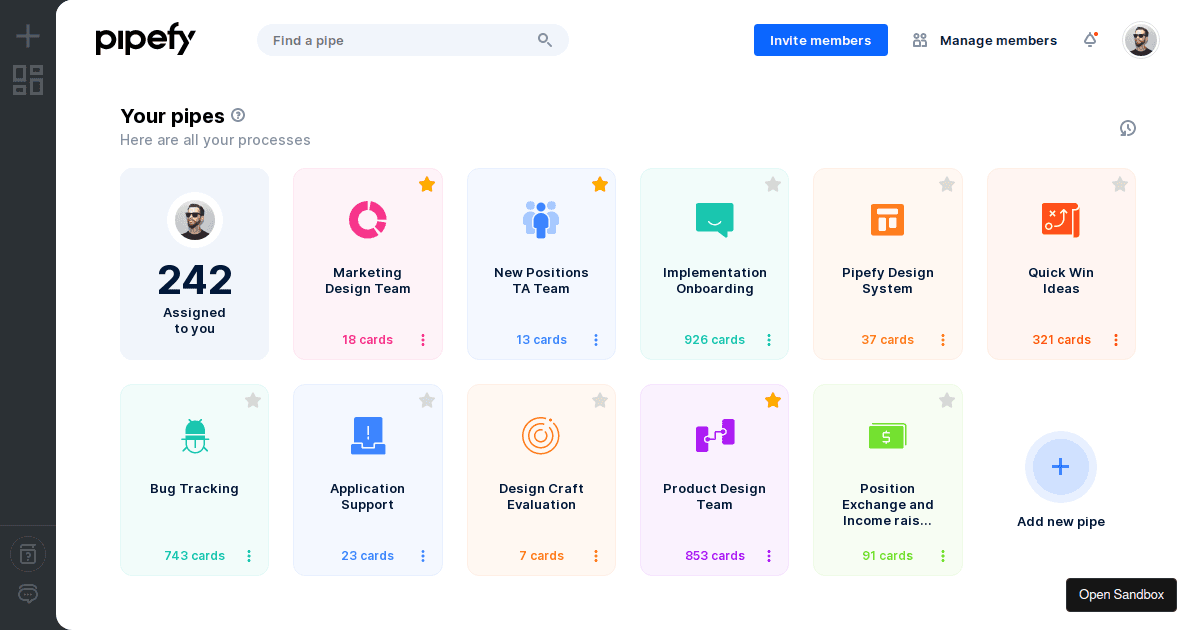The height and width of the screenshot is (630, 1200).
Task: Open the create new item plus icon in sidebar
Action: (27, 34)
